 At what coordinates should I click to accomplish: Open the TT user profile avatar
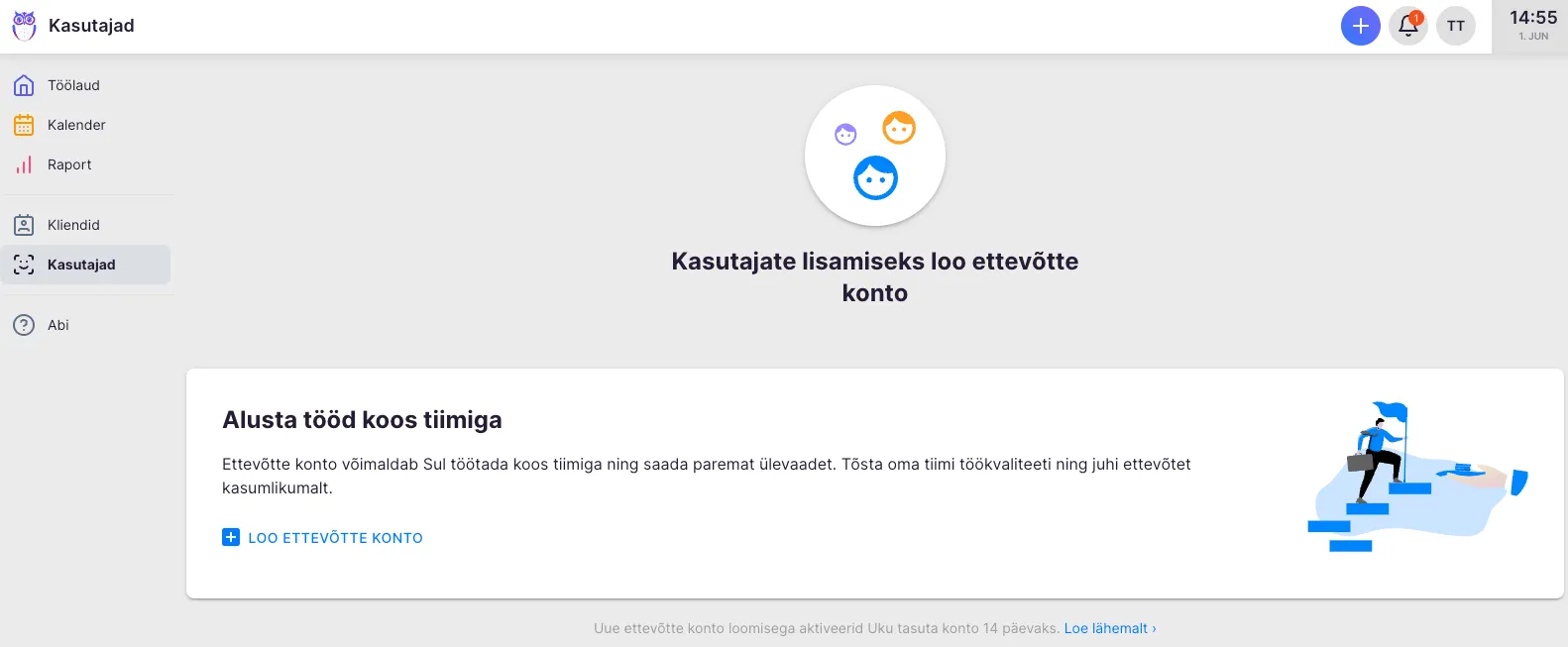[1455, 26]
